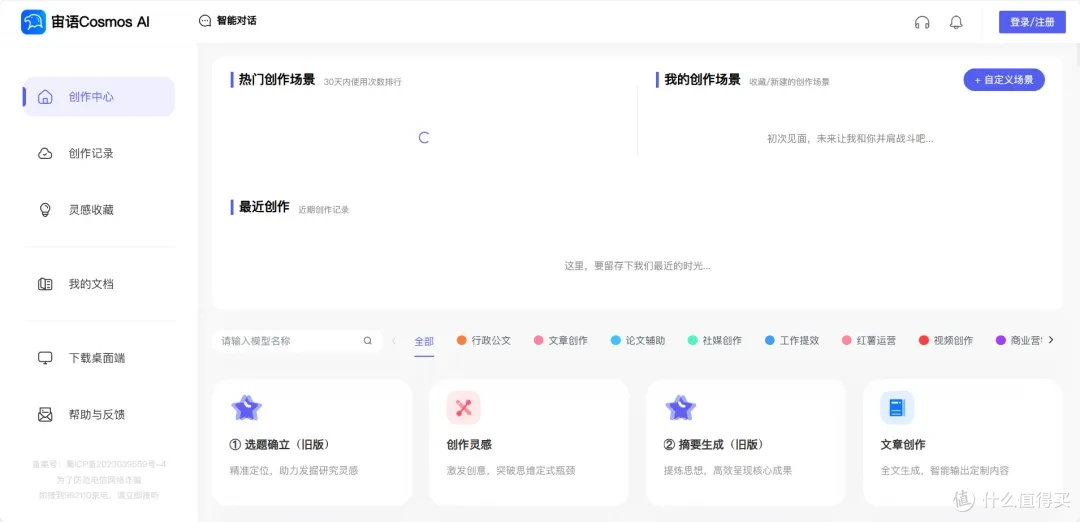Click the 提炼思想，高效呈现核心成果 description
This screenshot has width=1080, height=522.
(x=728, y=471)
